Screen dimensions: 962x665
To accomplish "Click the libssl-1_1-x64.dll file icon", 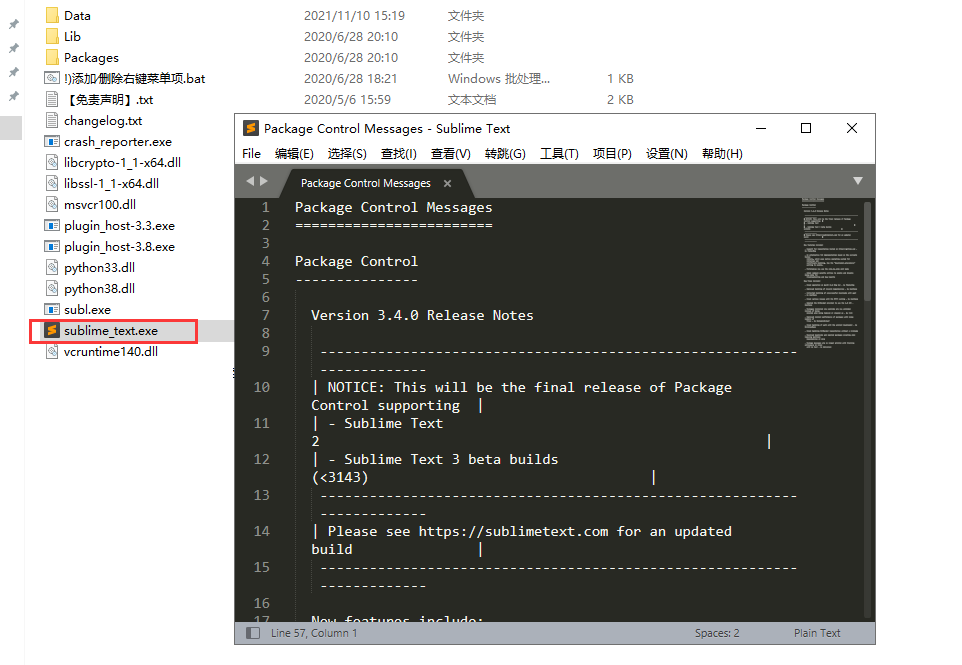I will [x=52, y=183].
